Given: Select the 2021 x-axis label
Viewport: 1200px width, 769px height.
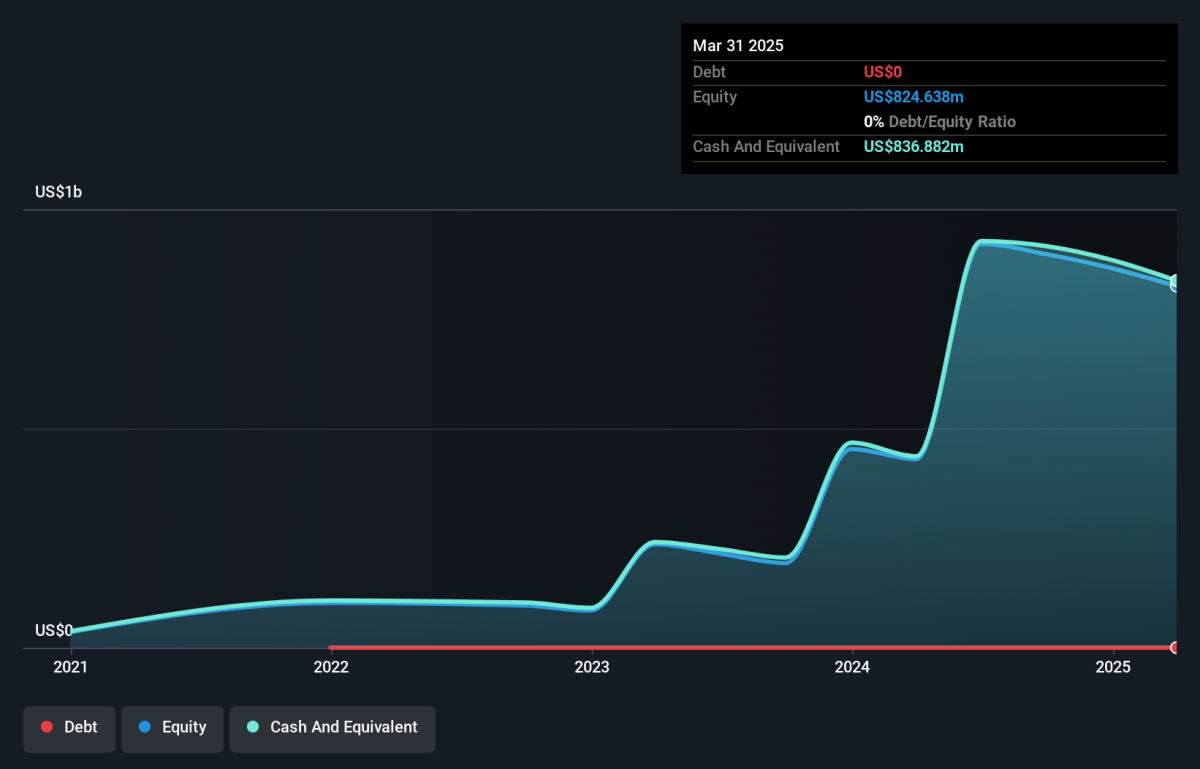Looking at the screenshot, I should (70, 667).
